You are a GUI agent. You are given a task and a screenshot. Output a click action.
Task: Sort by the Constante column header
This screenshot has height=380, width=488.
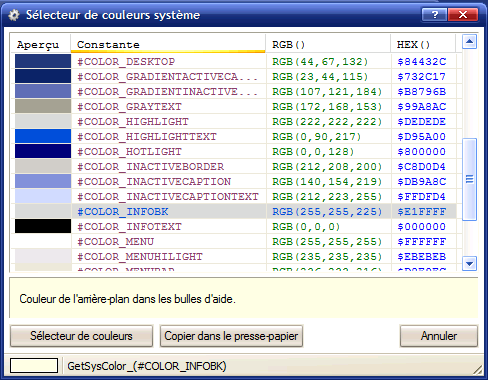pos(168,44)
